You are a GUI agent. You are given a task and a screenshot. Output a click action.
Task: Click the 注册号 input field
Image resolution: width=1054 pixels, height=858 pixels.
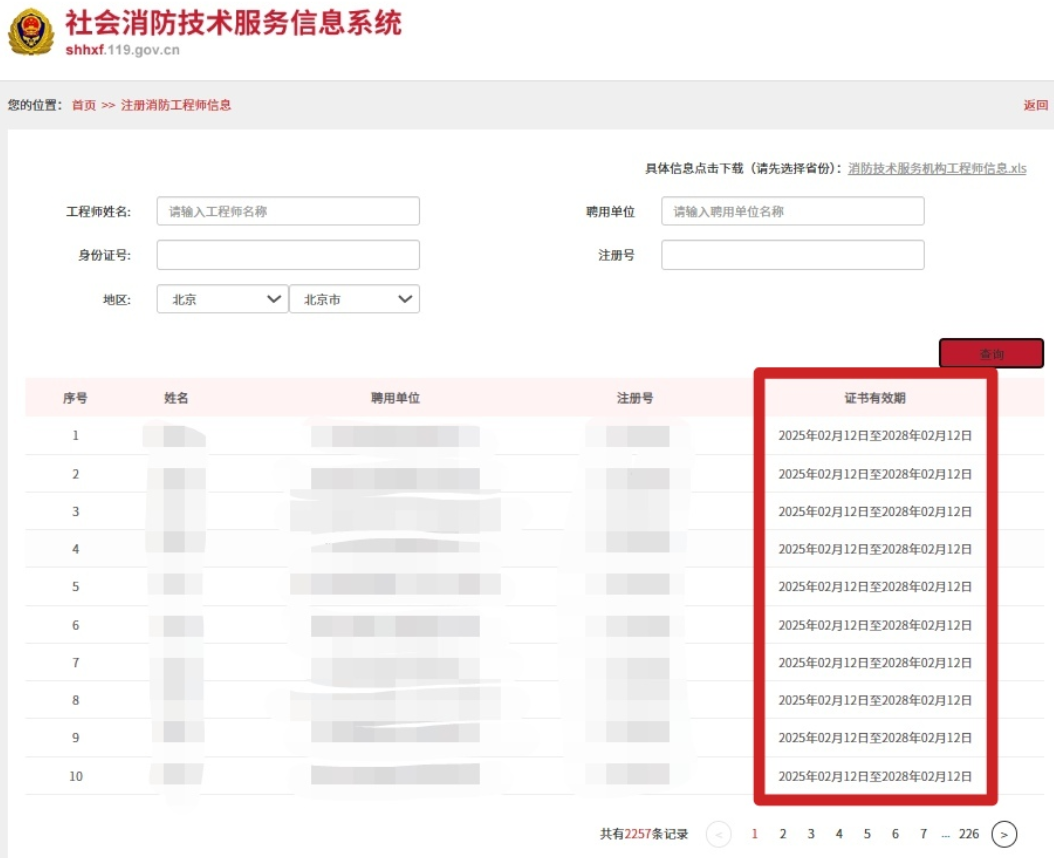pos(792,255)
